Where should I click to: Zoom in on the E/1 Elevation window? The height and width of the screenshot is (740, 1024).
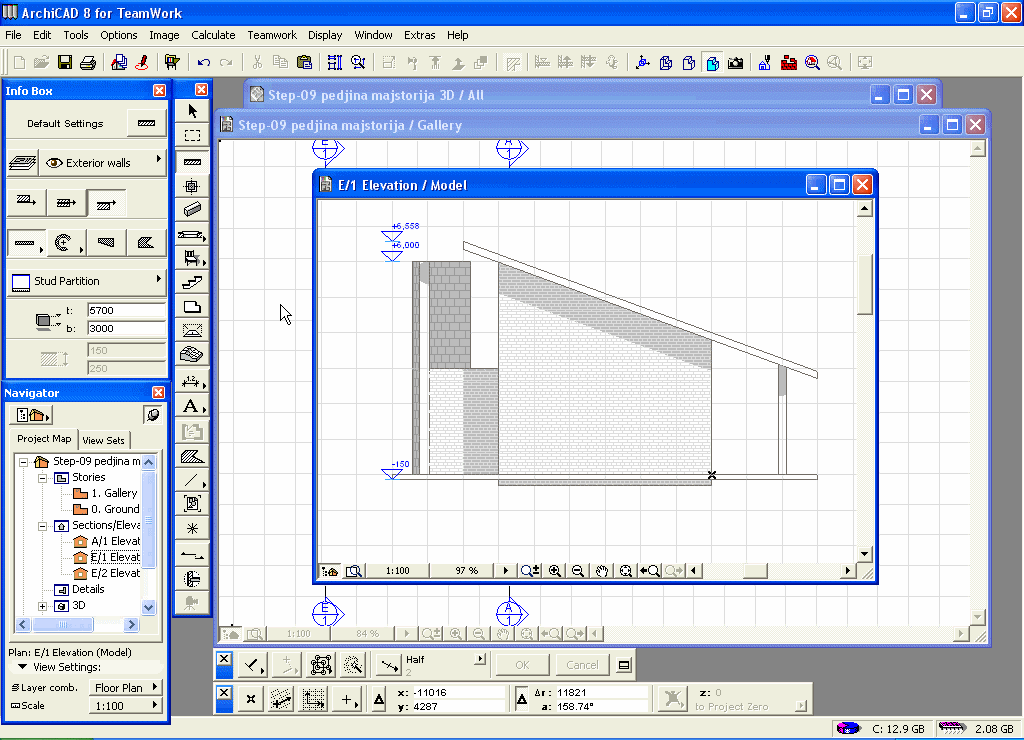555,571
